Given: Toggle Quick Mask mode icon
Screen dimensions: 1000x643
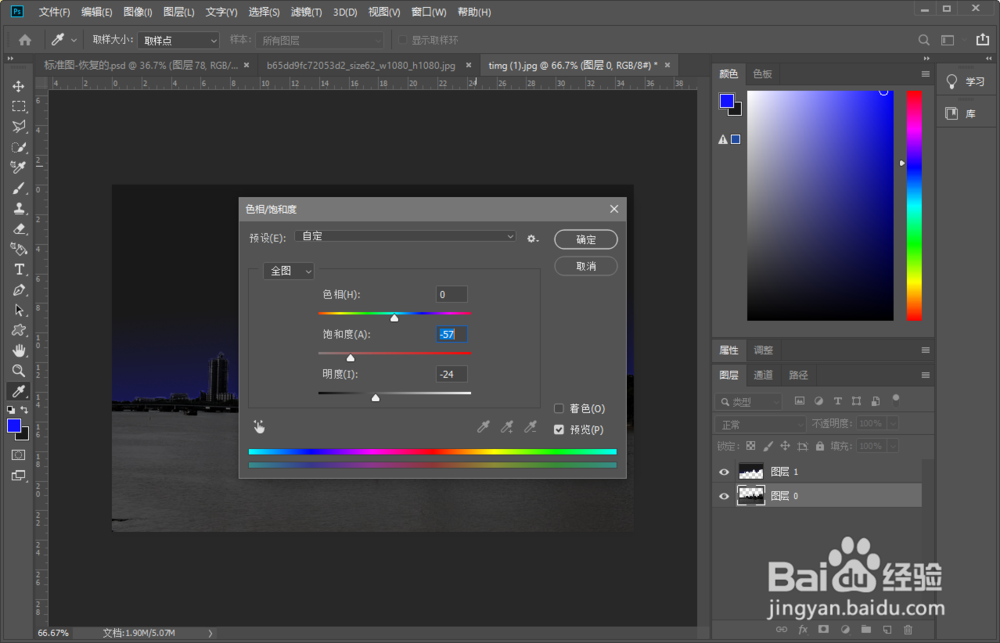Looking at the screenshot, I should (x=18, y=455).
